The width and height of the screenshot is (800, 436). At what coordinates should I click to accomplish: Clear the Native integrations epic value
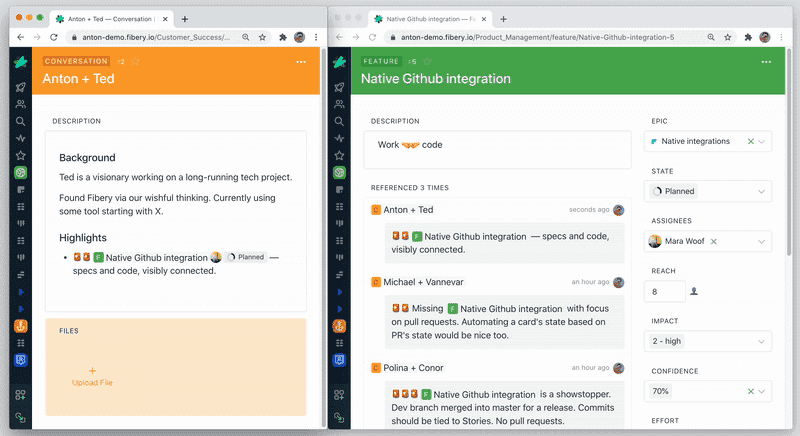click(x=751, y=141)
